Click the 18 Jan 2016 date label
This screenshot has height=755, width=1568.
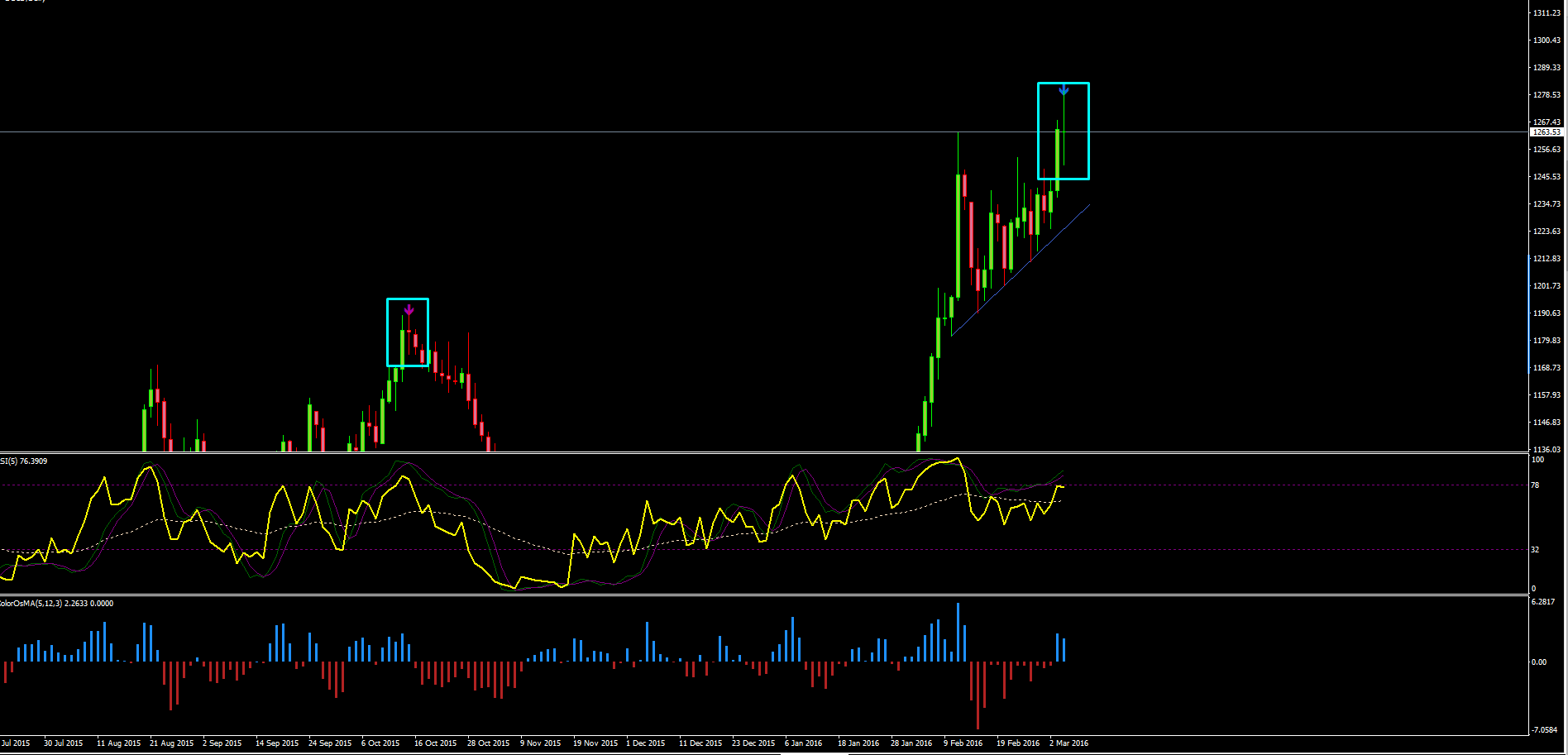pyautogui.click(x=858, y=743)
